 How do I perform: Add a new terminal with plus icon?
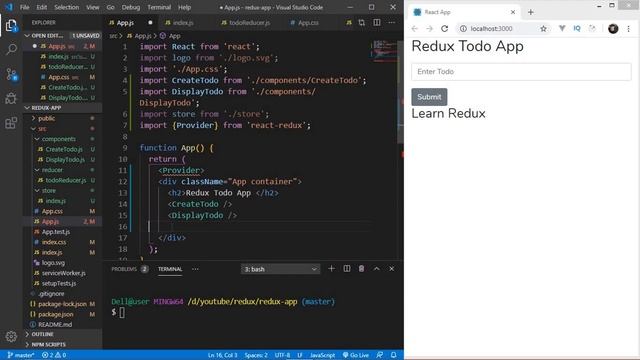pyautogui.click(x=331, y=269)
